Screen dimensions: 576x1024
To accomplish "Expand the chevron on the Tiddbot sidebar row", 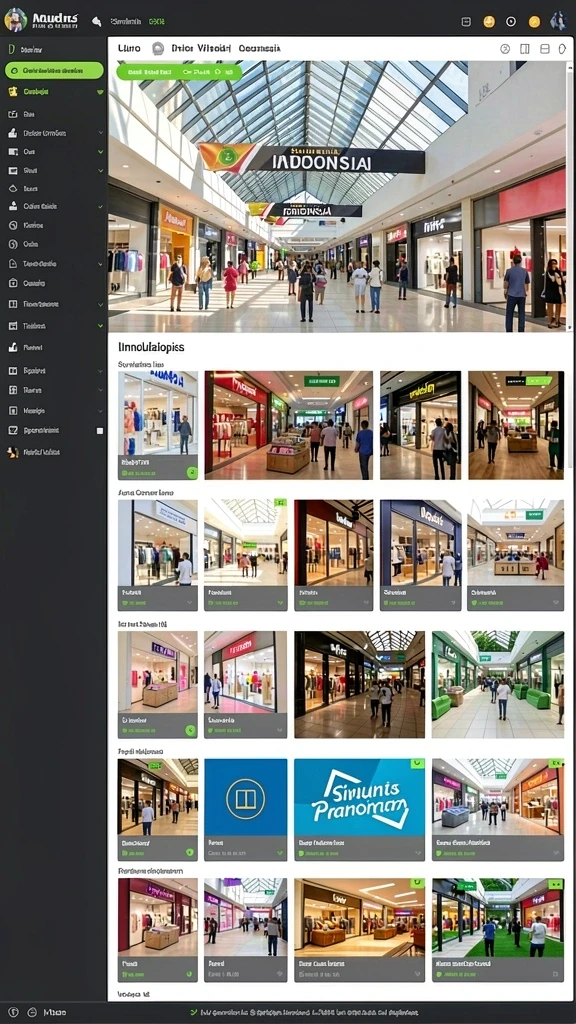I will 101,325.
